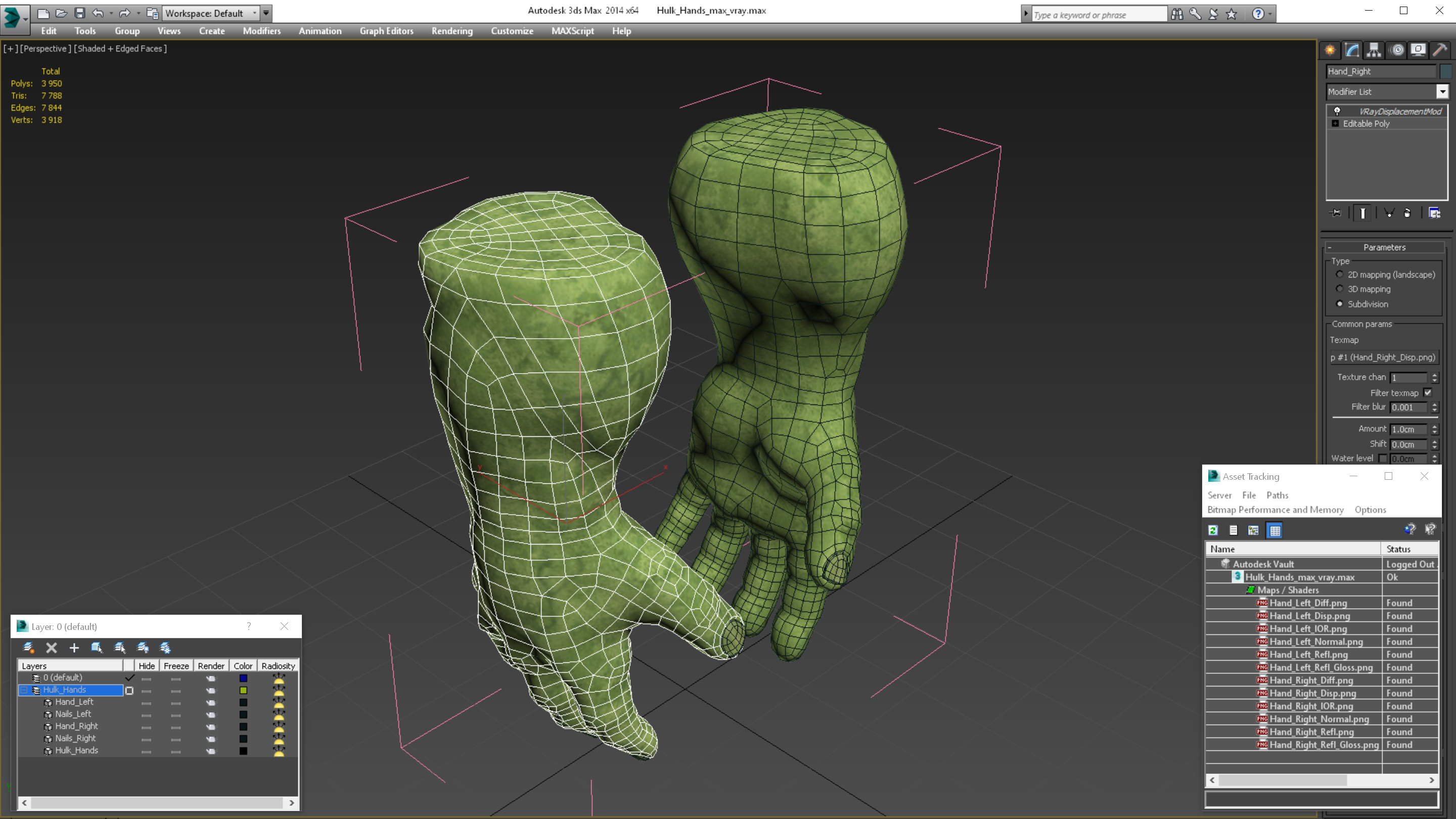Click 0 (default) layer blue color swatch
Image resolution: width=1456 pixels, height=819 pixels.
click(x=243, y=678)
